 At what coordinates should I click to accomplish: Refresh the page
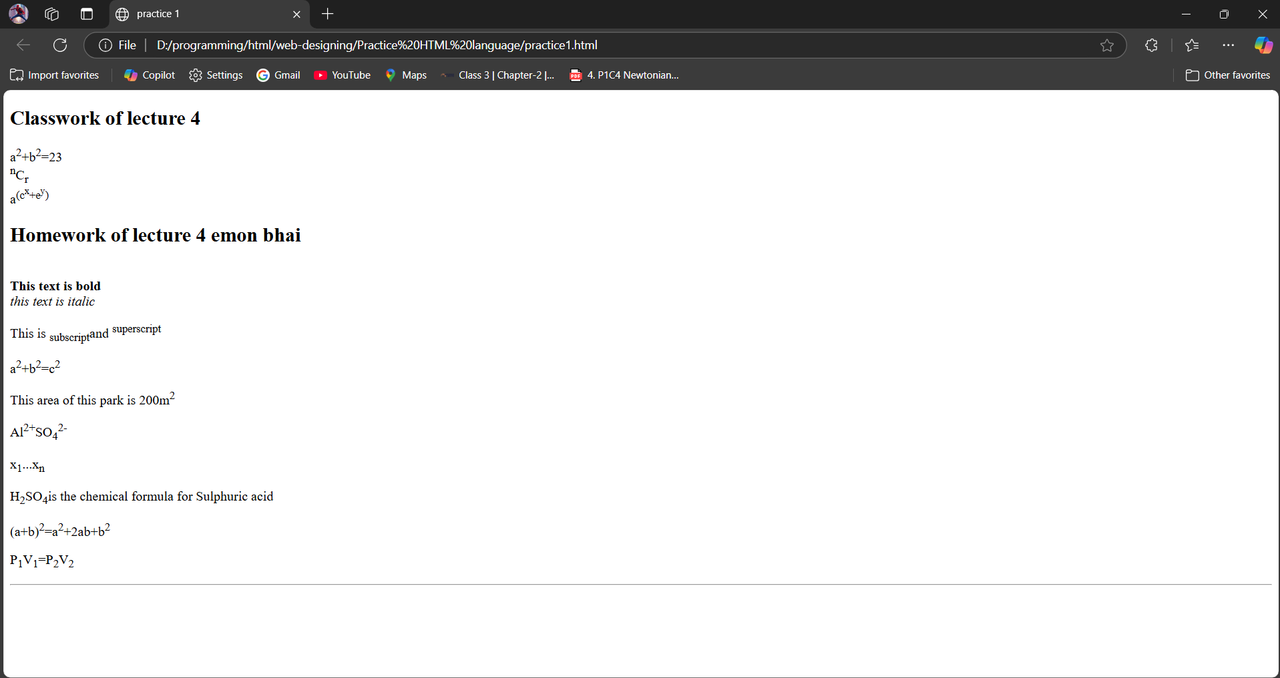tap(60, 45)
